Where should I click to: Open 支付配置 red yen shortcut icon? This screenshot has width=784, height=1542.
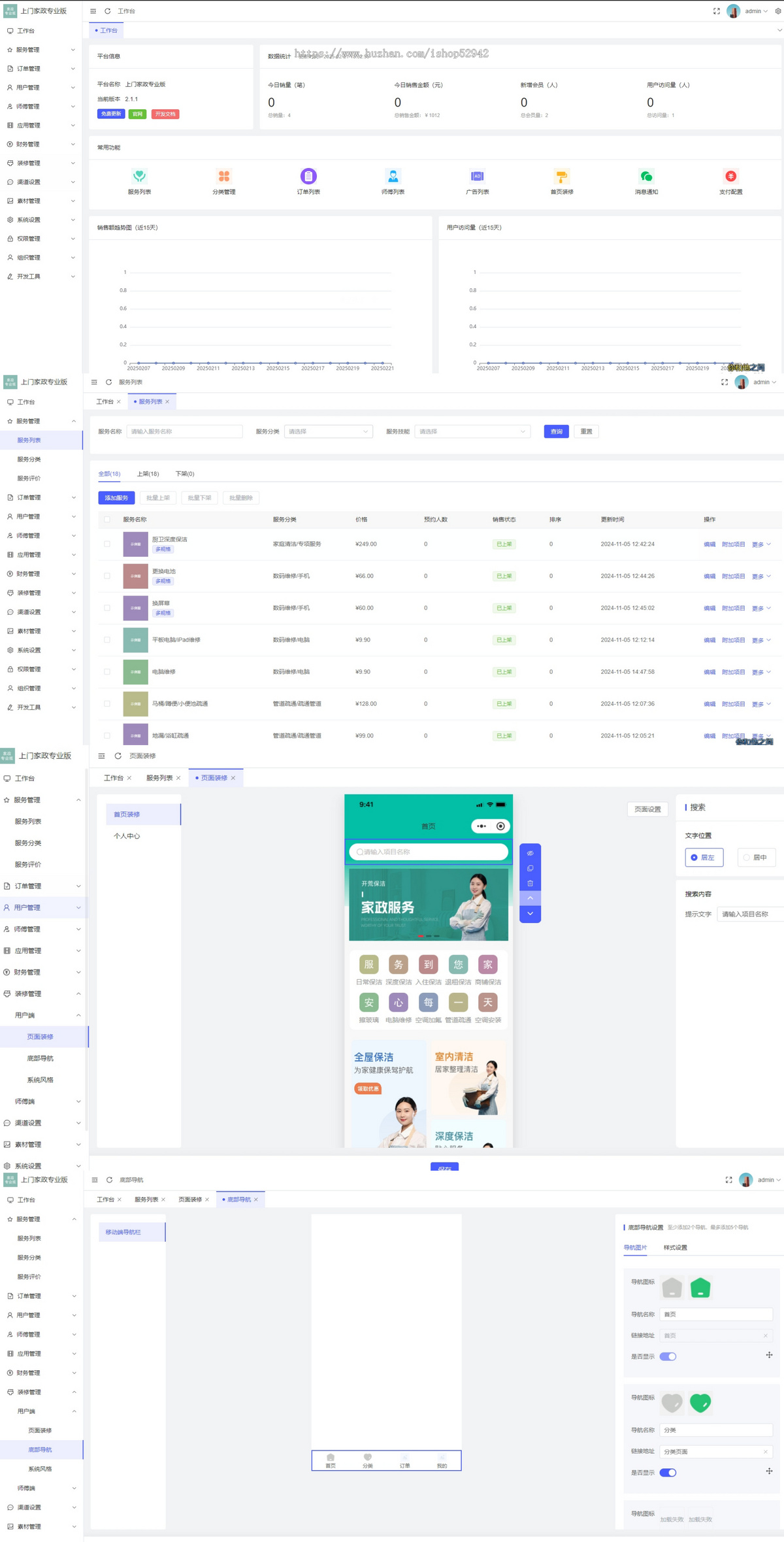[730, 176]
